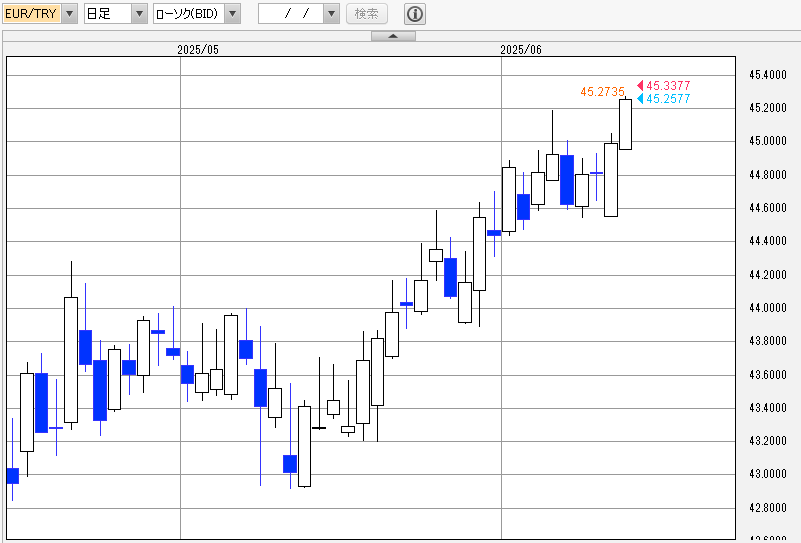Screen dimensions: 801x543
Task: Select the EUR/TRY currency pair field
Action: pyautogui.click(x=32, y=14)
